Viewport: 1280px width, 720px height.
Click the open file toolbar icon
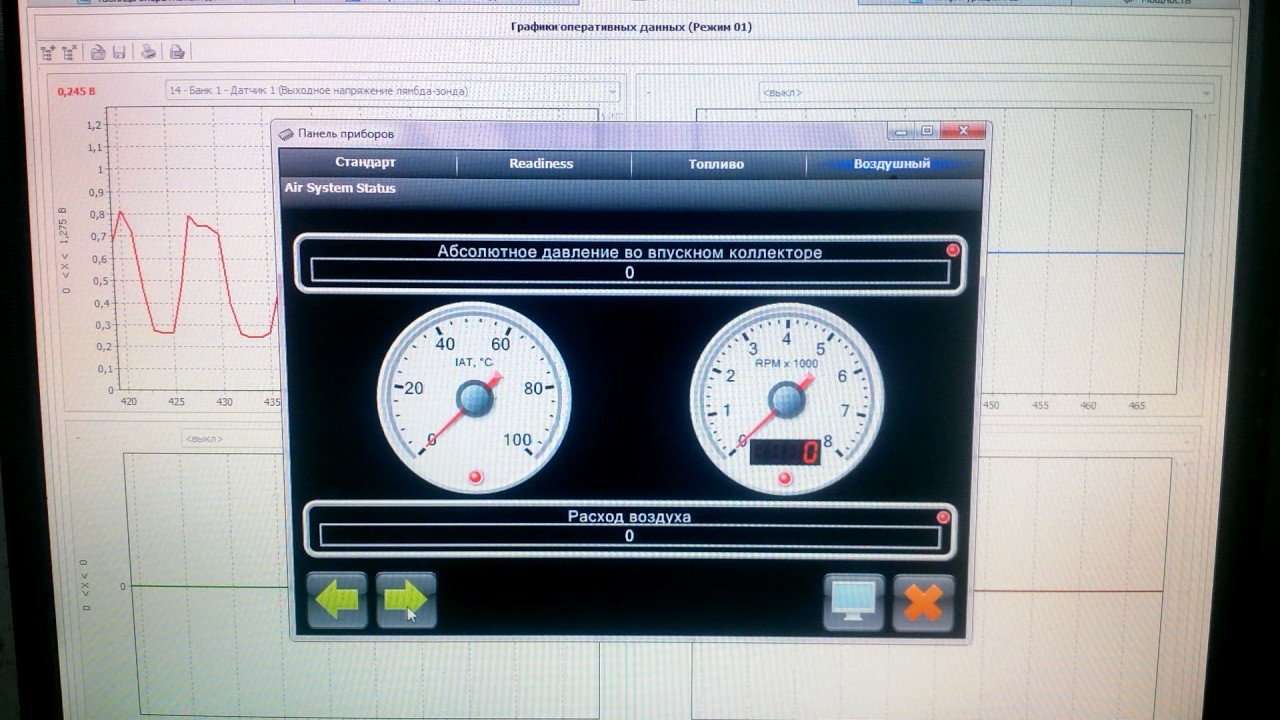[98, 52]
